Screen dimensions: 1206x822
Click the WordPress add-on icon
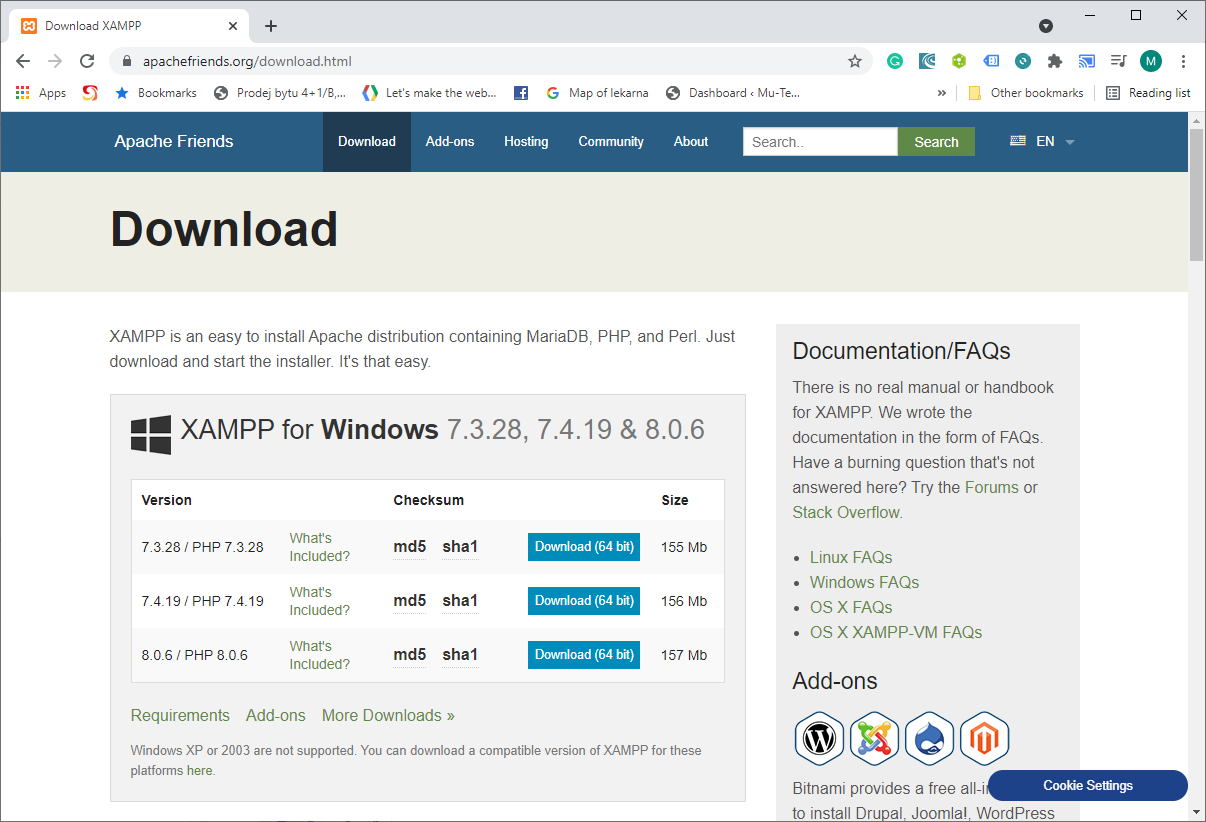(820, 740)
